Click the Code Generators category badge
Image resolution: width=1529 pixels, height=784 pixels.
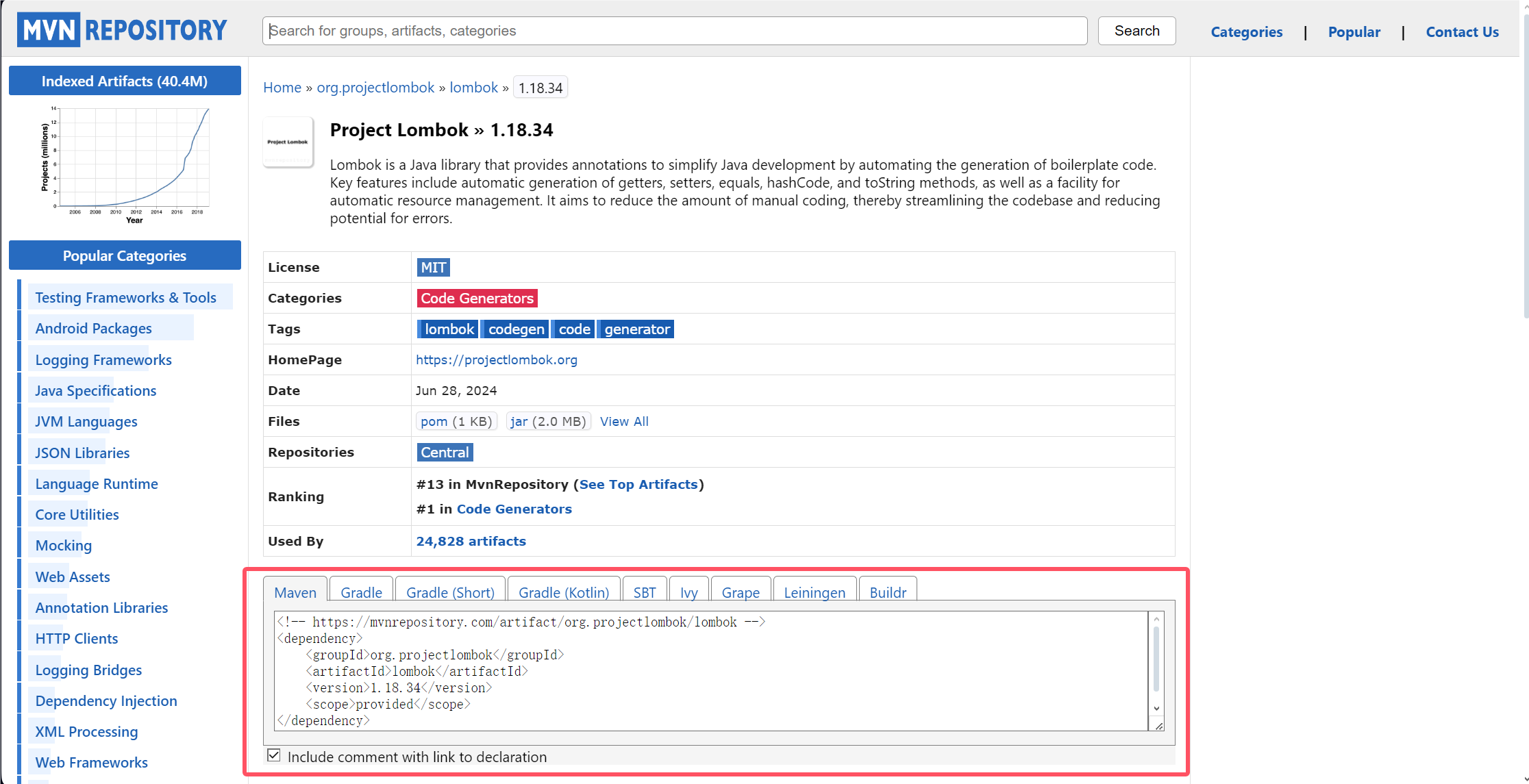(x=477, y=299)
